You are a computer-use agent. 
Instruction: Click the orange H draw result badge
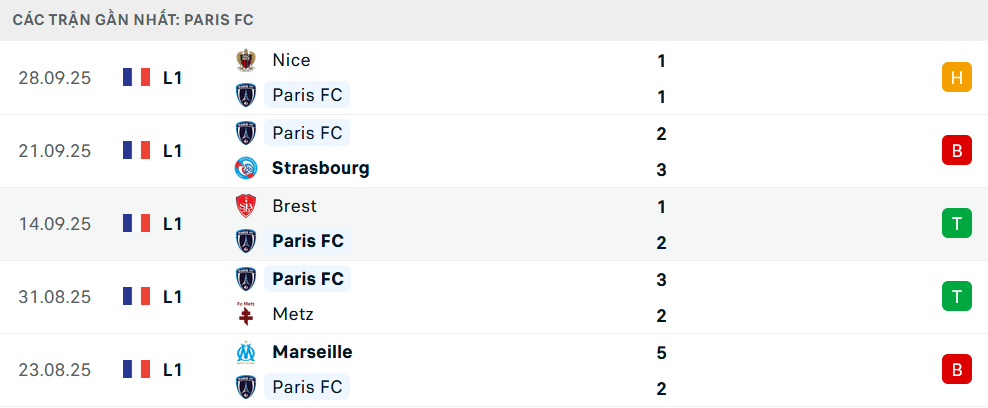tap(957, 78)
